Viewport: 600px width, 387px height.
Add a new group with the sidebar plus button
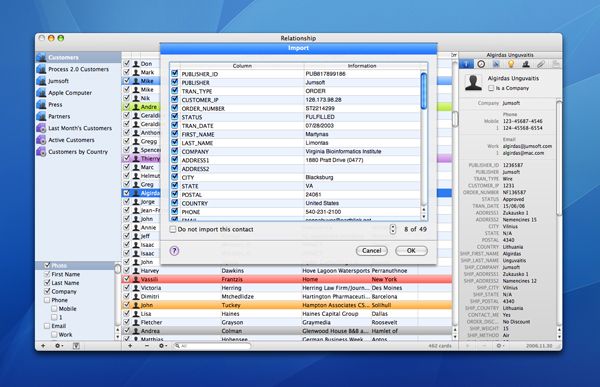[43, 346]
